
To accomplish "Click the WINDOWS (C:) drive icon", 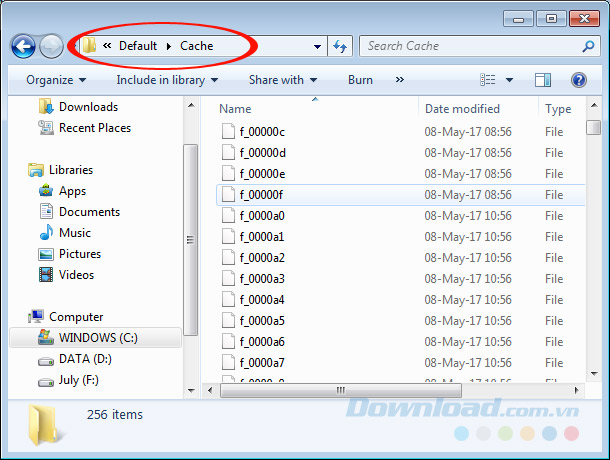I will (x=46, y=337).
